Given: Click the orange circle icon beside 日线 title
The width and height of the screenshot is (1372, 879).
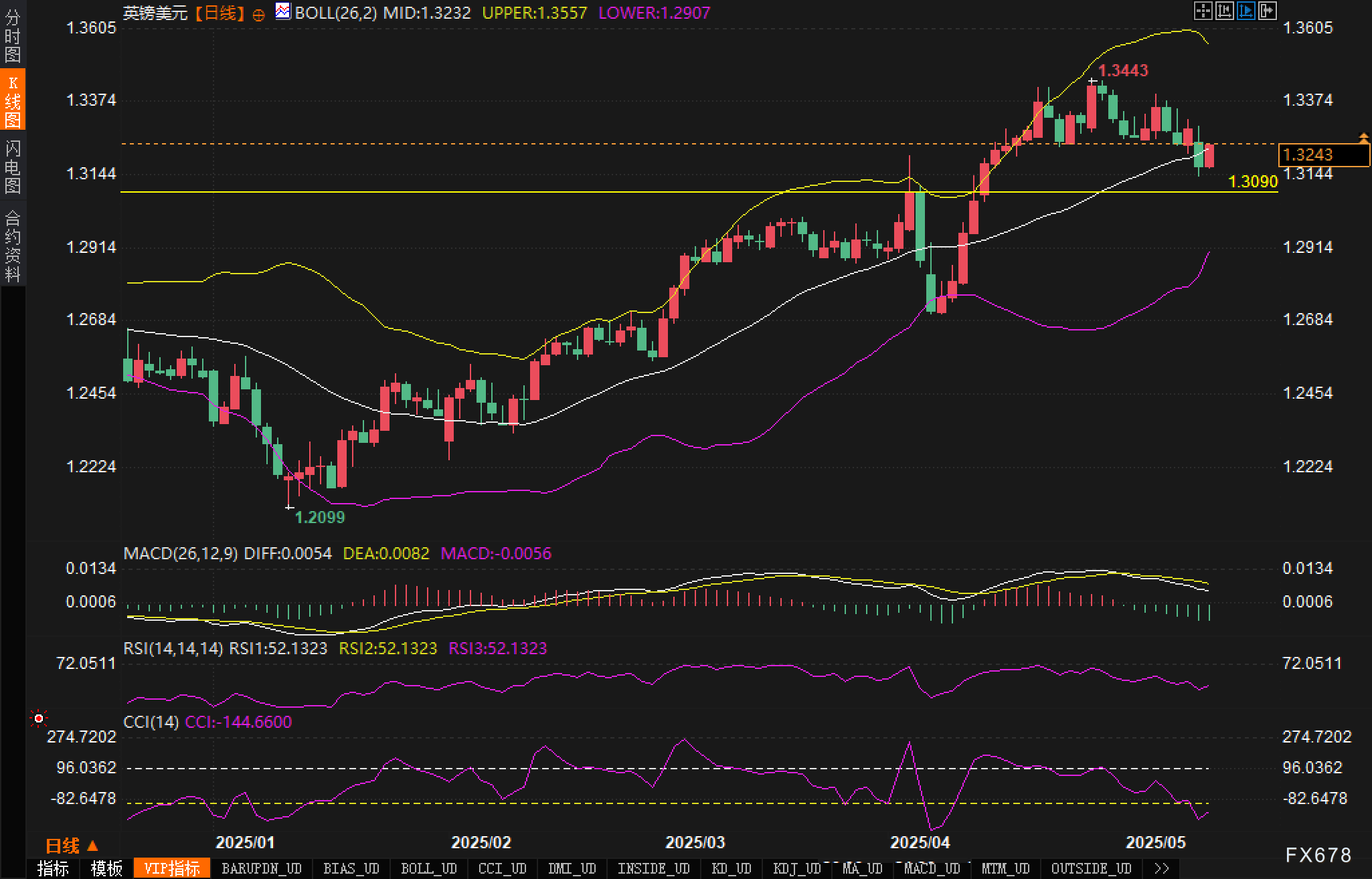Looking at the screenshot, I should pos(258,15).
